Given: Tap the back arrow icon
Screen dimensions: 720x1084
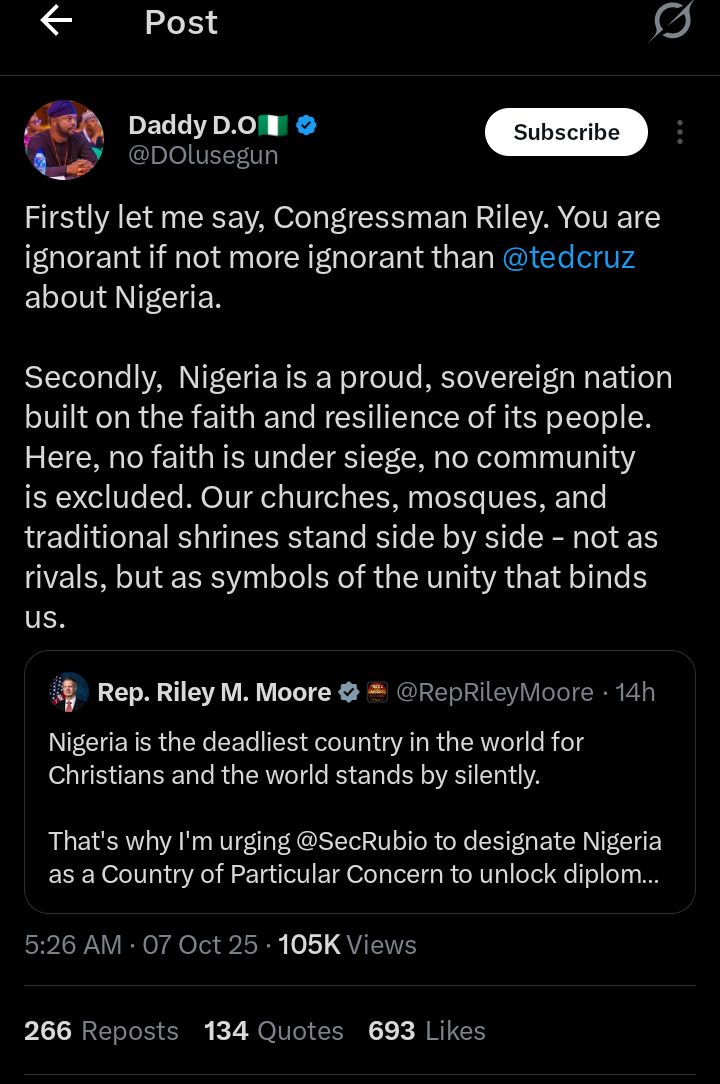Looking at the screenshot, I should point(56,22).
